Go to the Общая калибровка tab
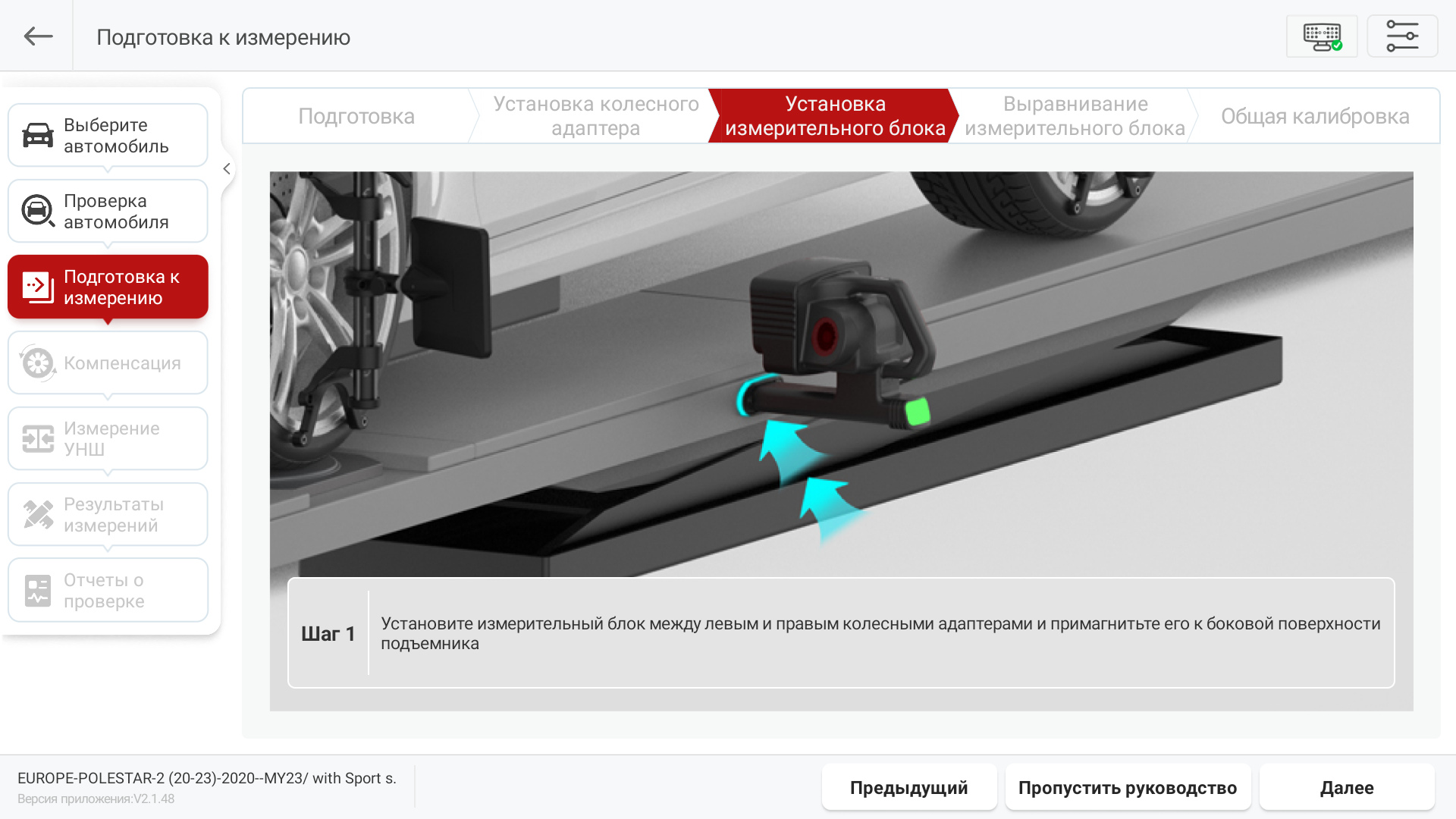1456x819 pixels. click(x=1314, y=116)
